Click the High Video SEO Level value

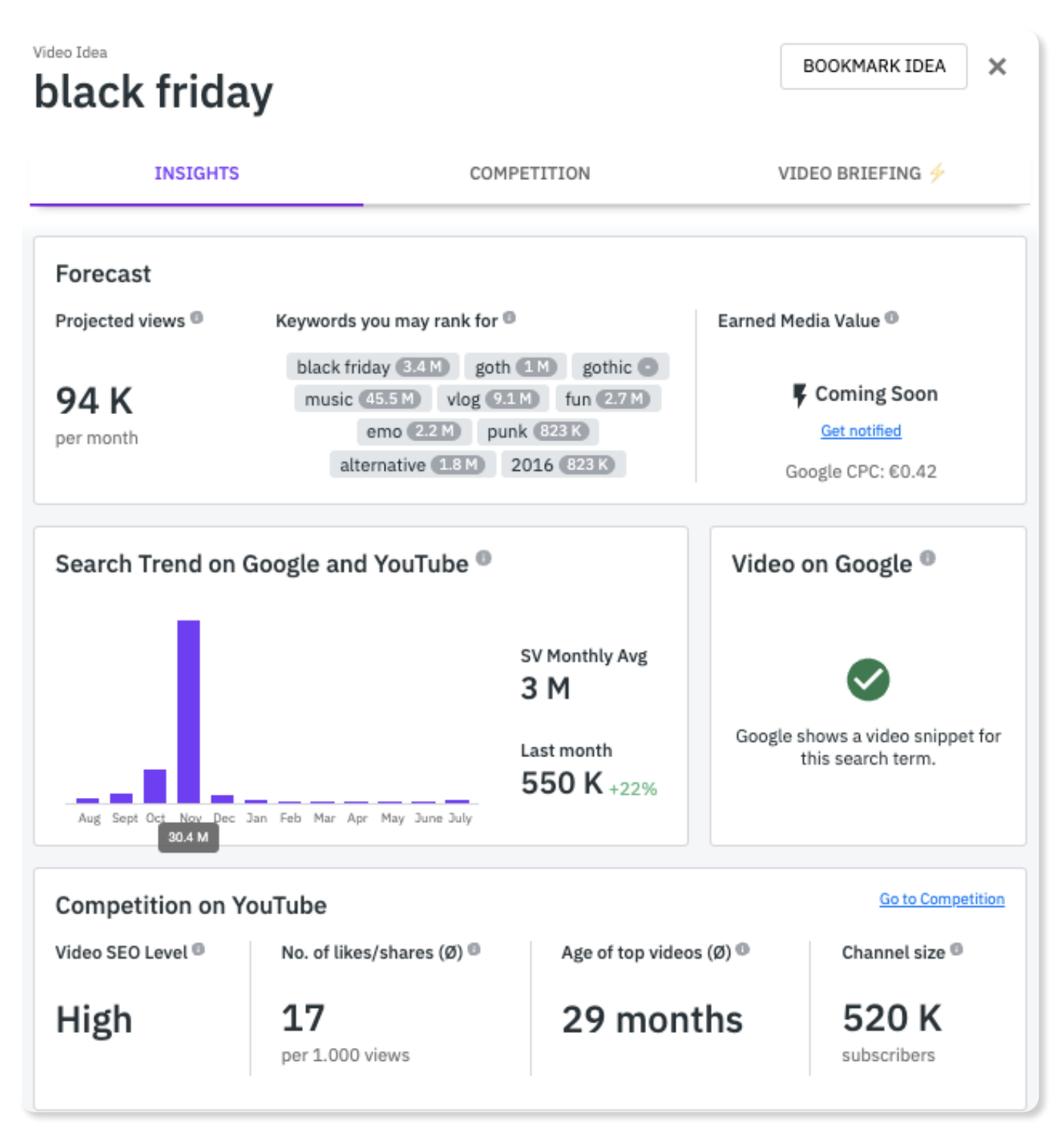click(94, 1020)
